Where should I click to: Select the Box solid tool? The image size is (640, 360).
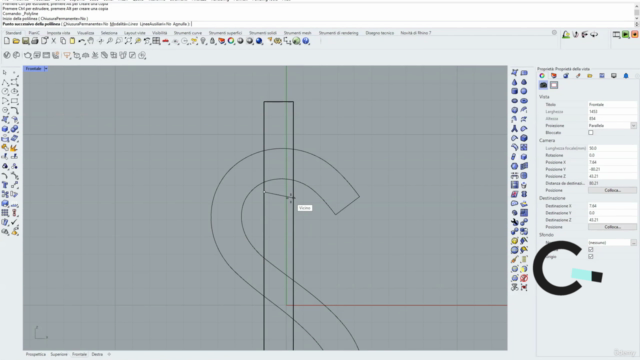pos(5,129)
